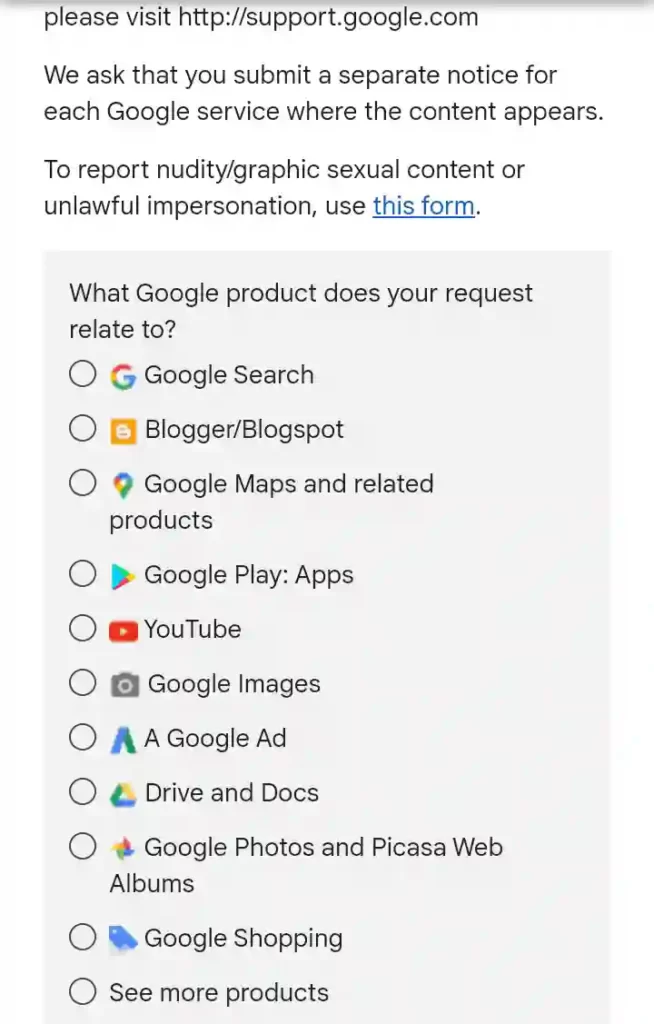Image resolution: width=654 pixels, height=1024 pixels.
Task: Click the Google Shopping tag icon
Action: (x=122, y=939)
